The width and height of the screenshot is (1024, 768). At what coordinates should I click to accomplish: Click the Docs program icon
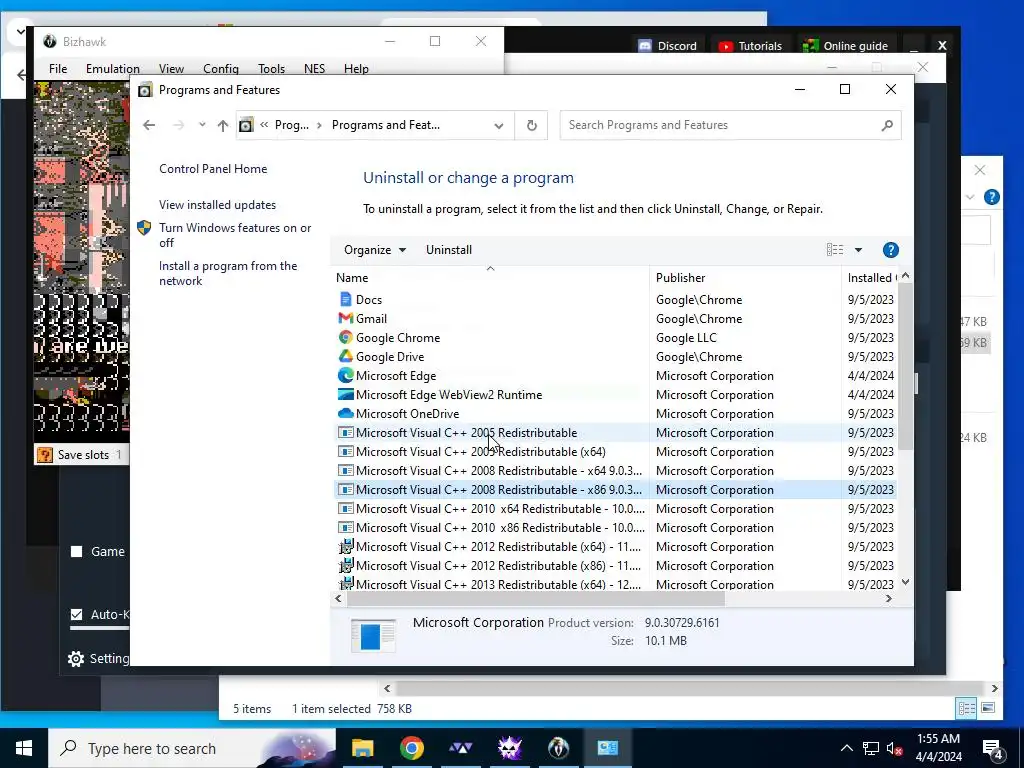[345, 300]
